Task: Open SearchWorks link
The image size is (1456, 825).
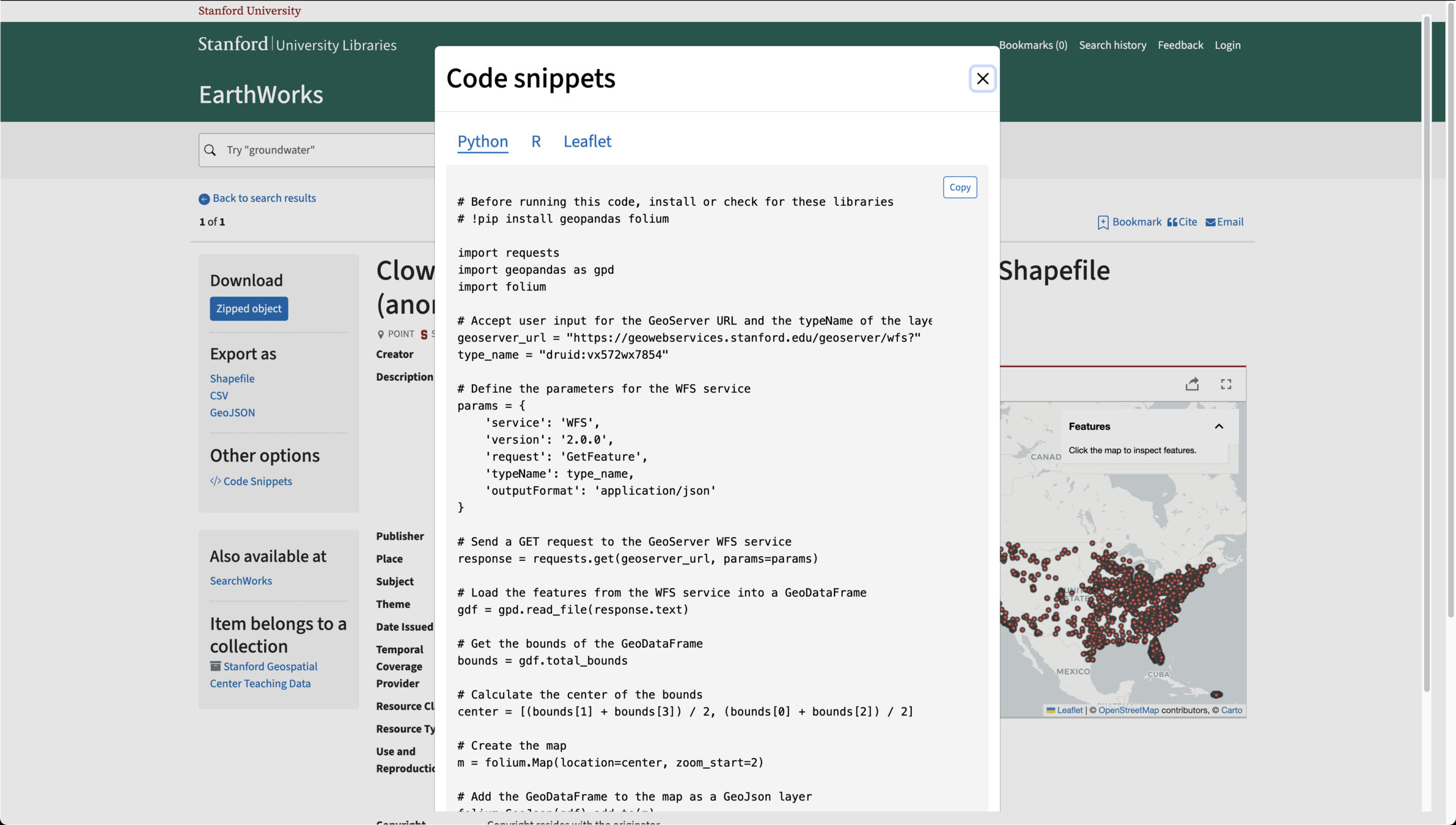Action: pyautogui.click(x=241, y=581)
